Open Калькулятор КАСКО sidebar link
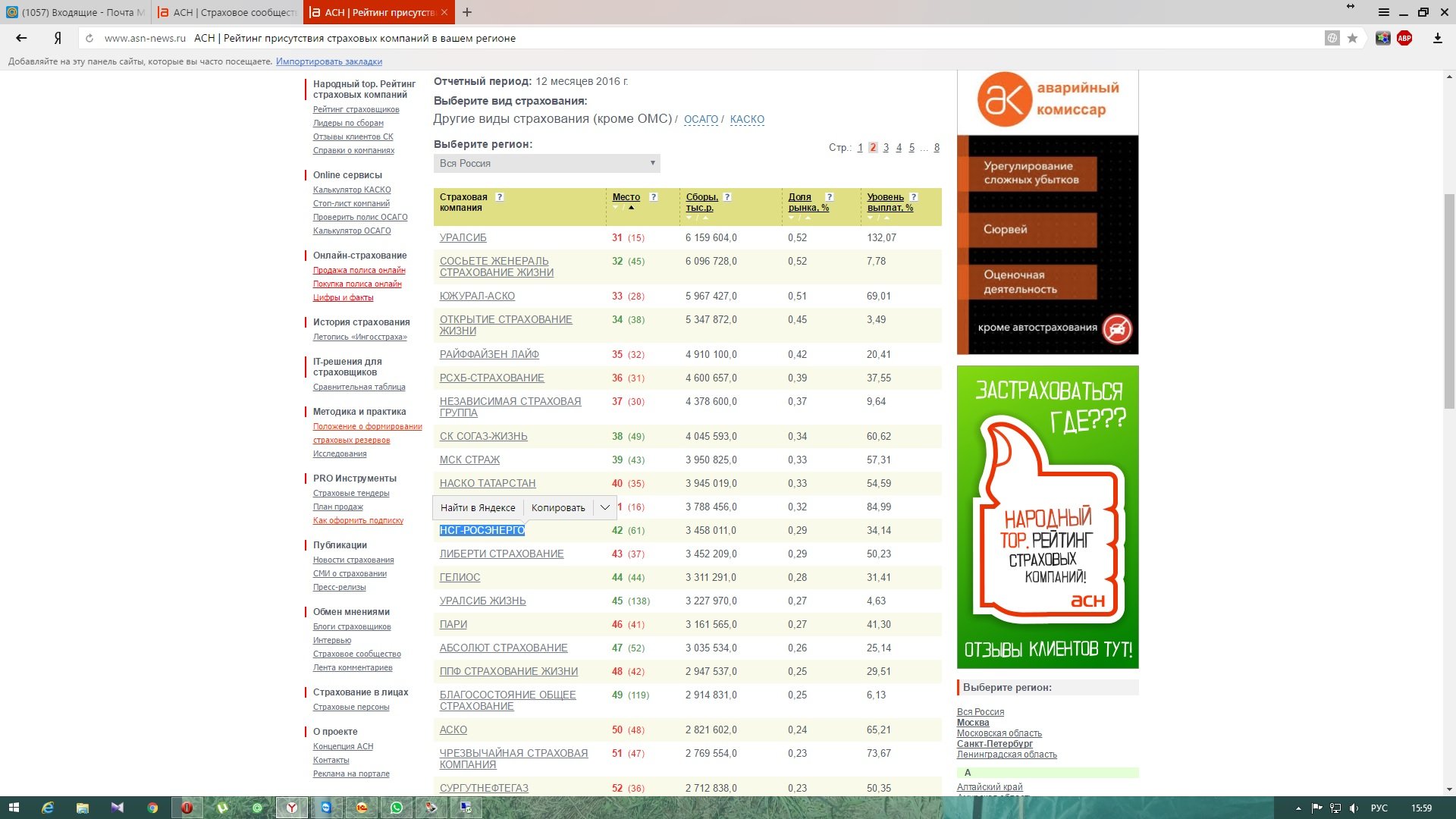The image size is (1456, 819). tap(352, 190)
